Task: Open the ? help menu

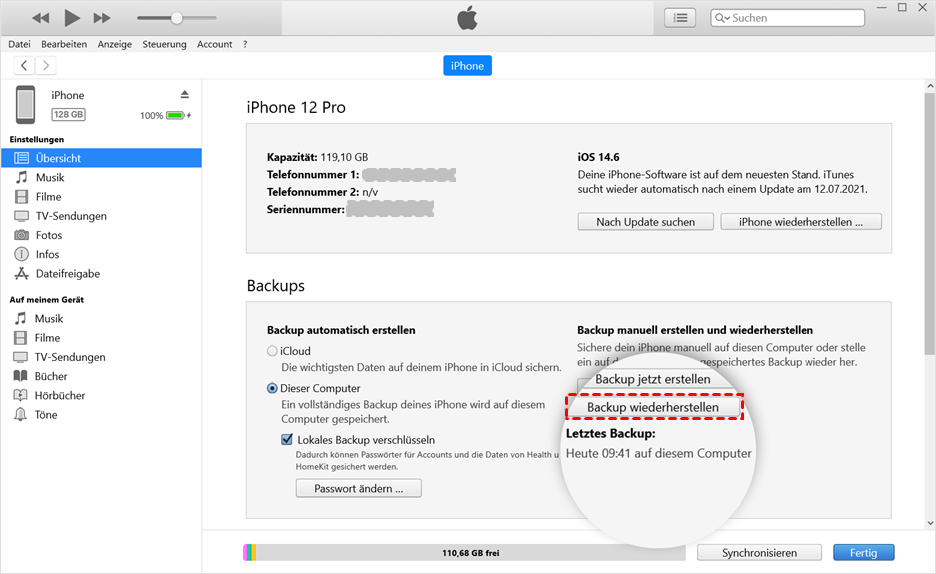Action: (245, 44)
